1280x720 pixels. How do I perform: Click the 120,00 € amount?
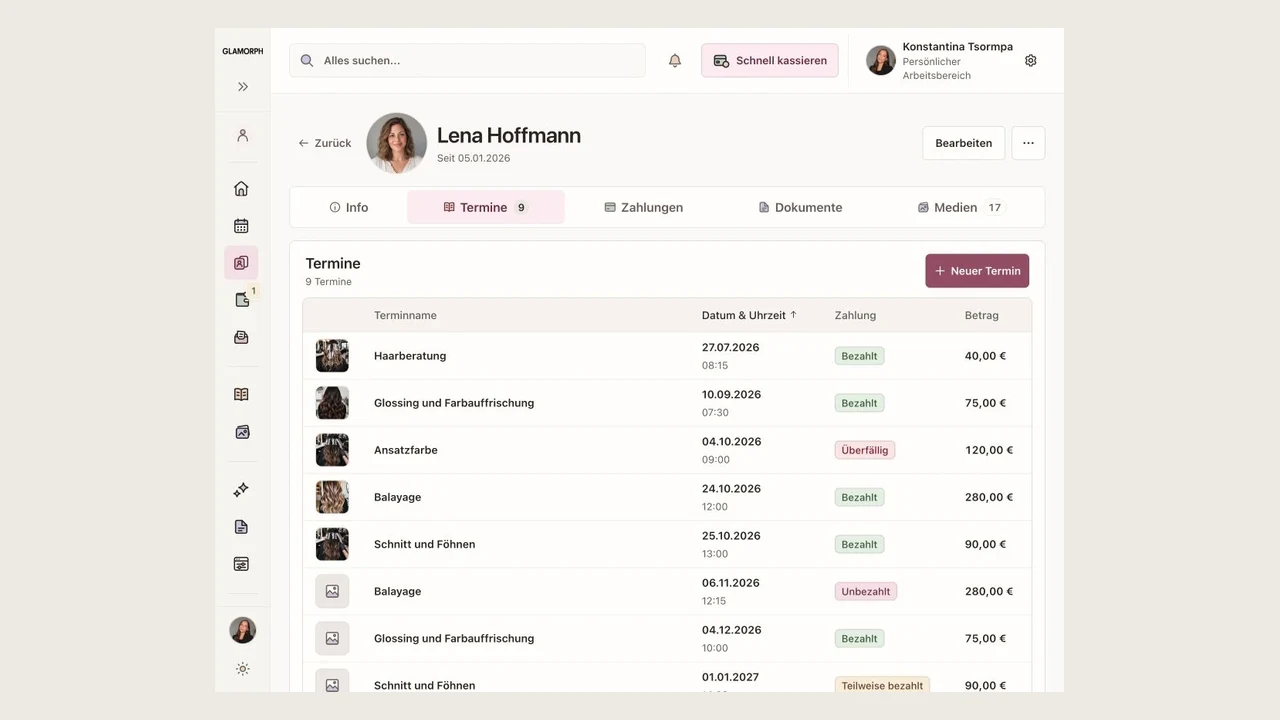[989, 450]
